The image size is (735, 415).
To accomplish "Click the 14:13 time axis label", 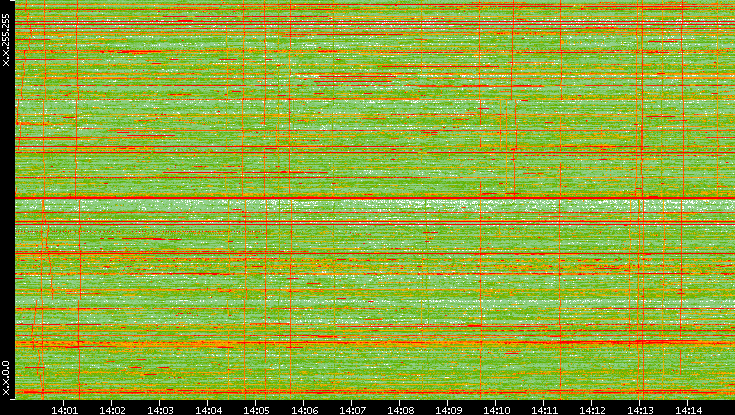I will (x=640, y=410).
